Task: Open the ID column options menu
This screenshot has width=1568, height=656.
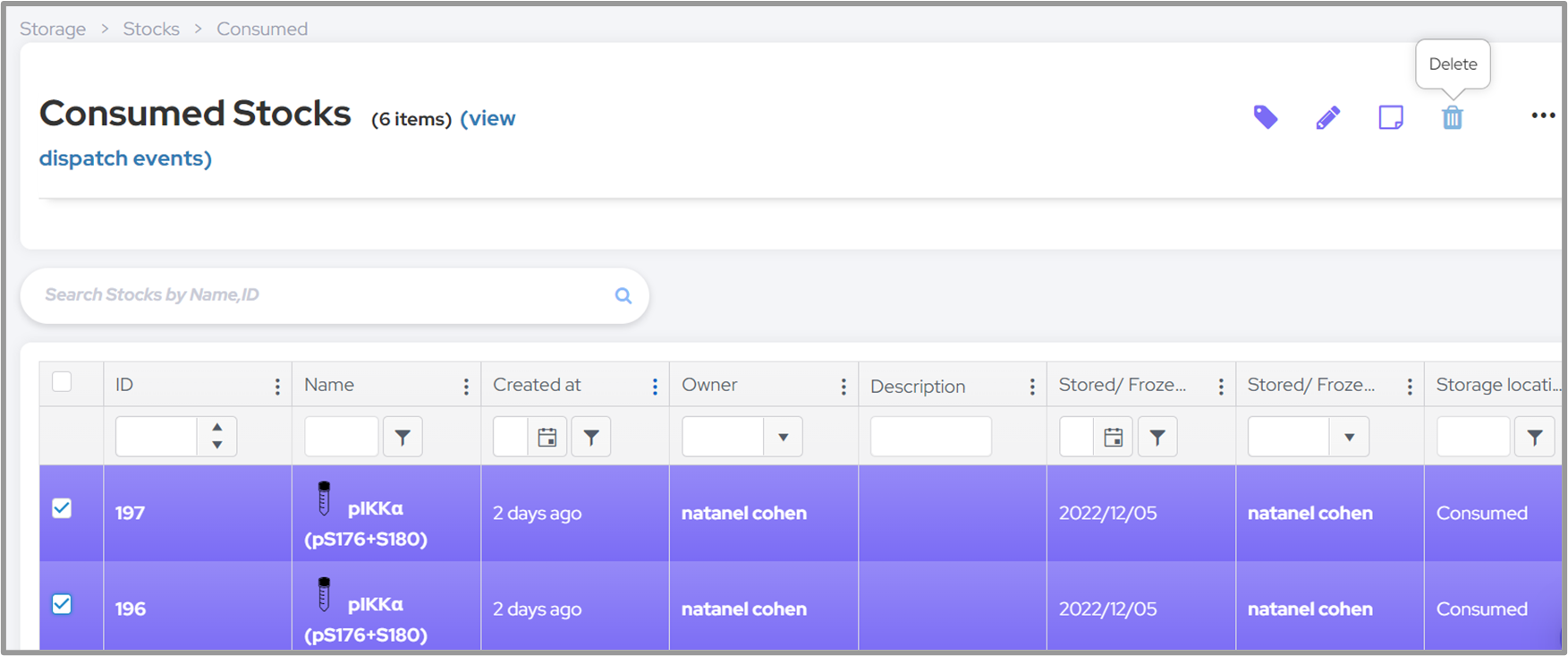Action: 277,386
